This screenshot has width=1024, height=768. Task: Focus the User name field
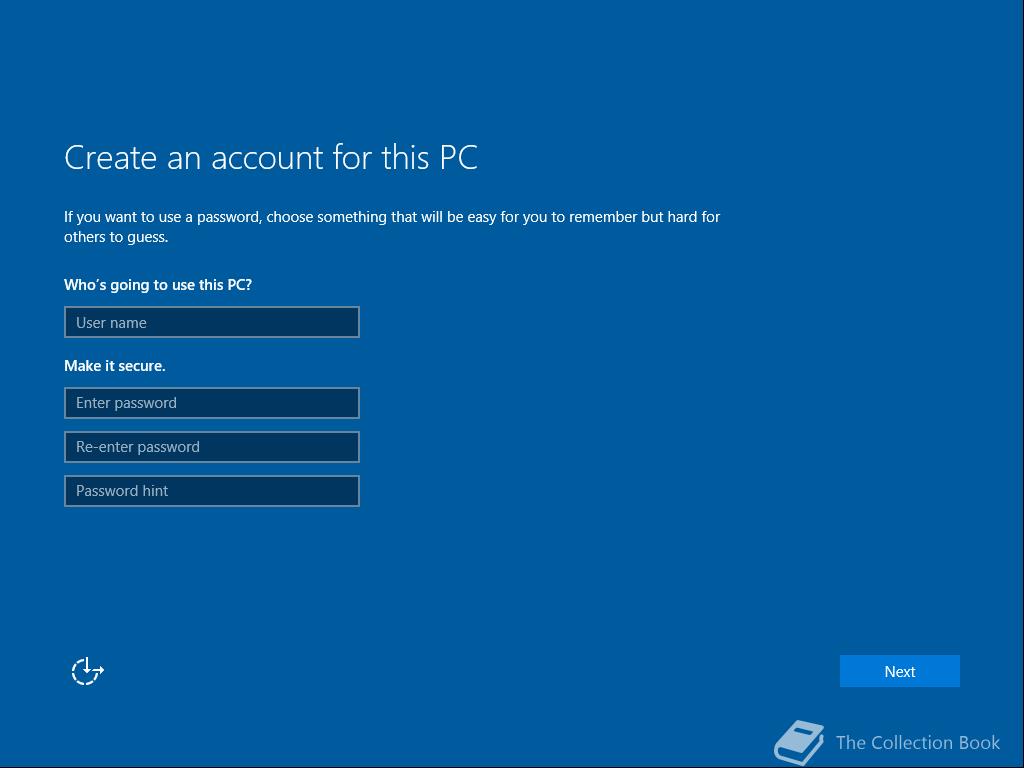pos(212,322)
